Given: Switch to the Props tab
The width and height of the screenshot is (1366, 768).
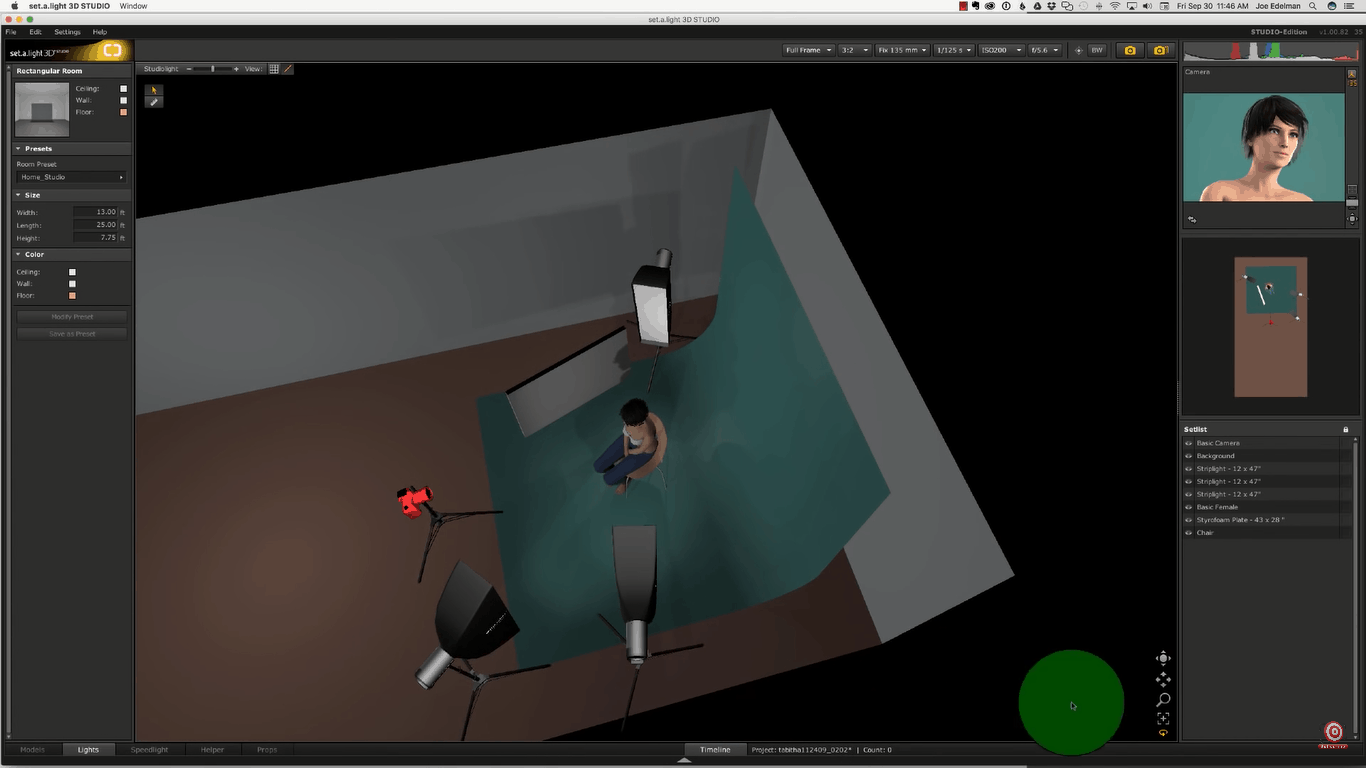Looking at the screenshot, I should [267, 749].
